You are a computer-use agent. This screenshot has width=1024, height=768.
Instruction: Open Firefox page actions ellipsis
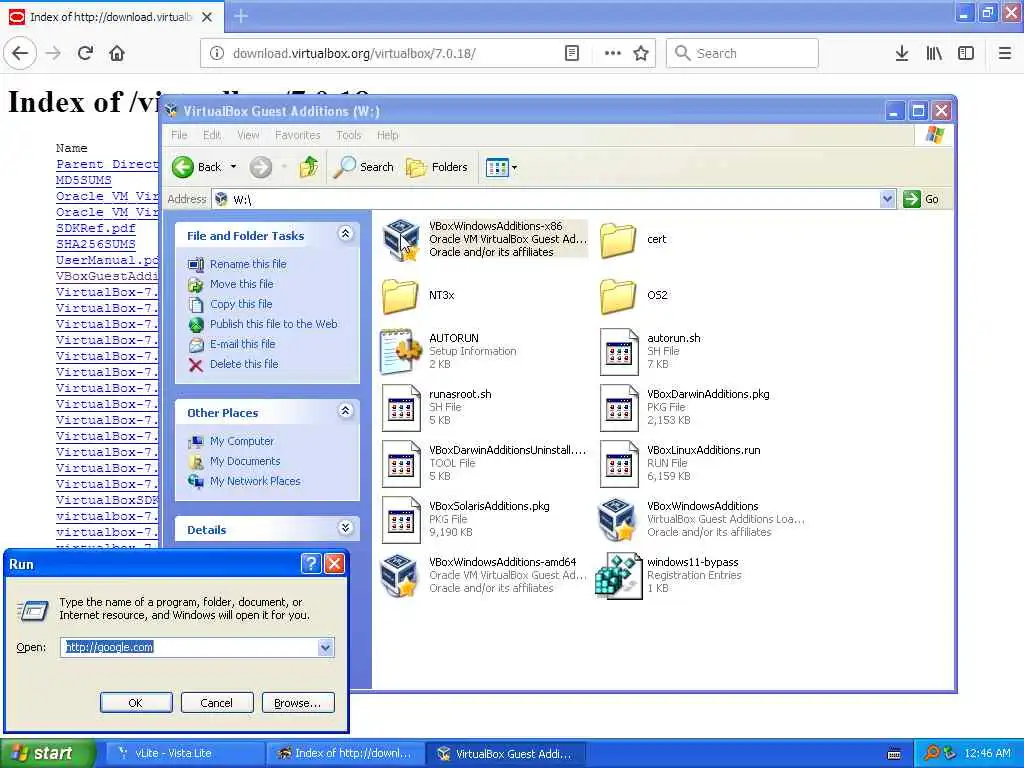click(x=613, y=53)
